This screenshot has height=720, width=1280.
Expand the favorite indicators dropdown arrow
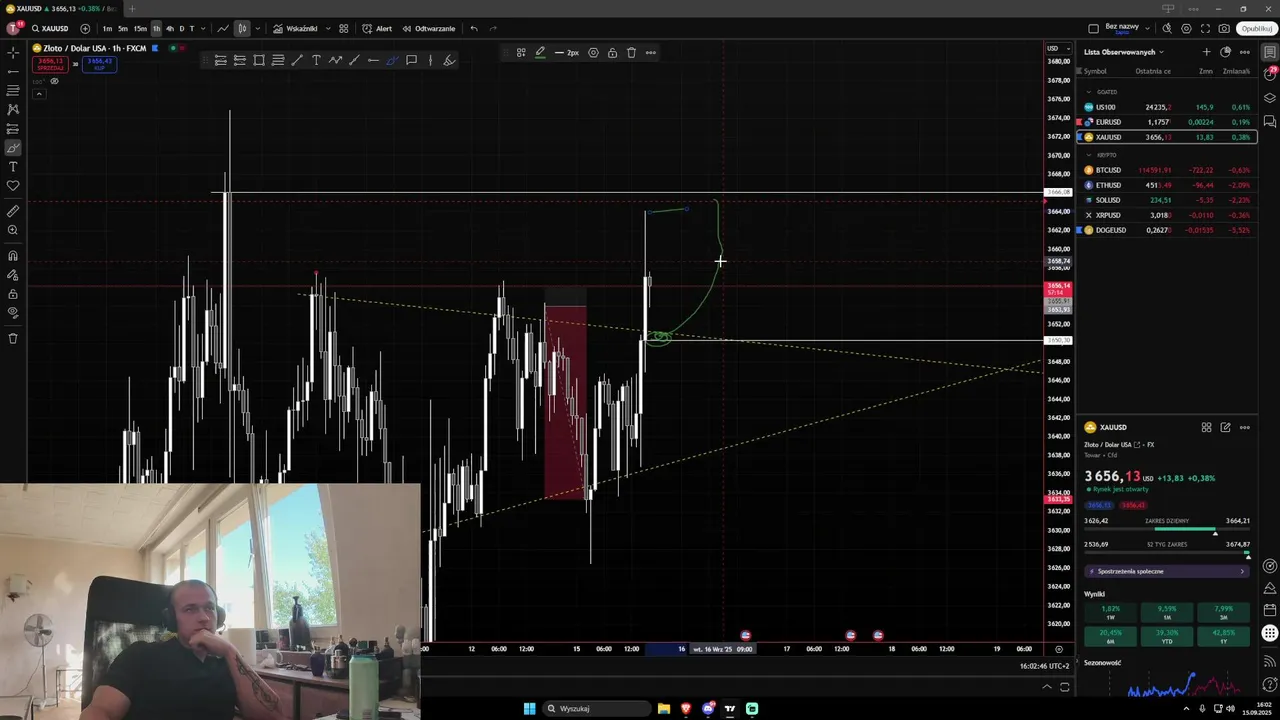(328, 28)
